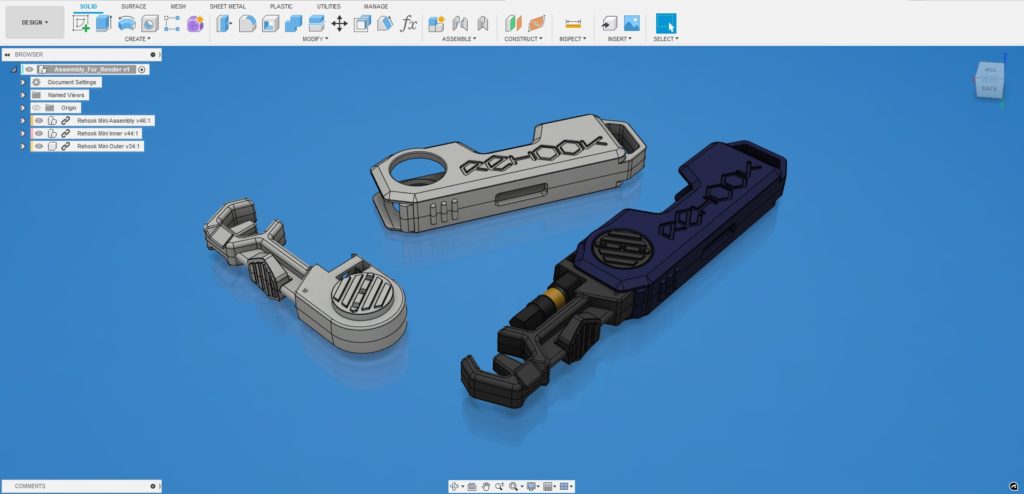Click the Measure ruler icon
1024x494 pixels.
pyautogui.click(x=573, y=24)
